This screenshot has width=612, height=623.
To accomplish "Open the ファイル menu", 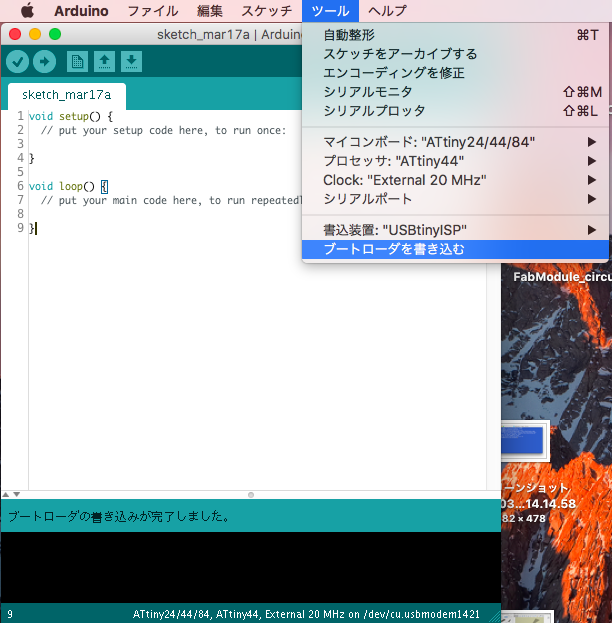I will coord(153,11).
